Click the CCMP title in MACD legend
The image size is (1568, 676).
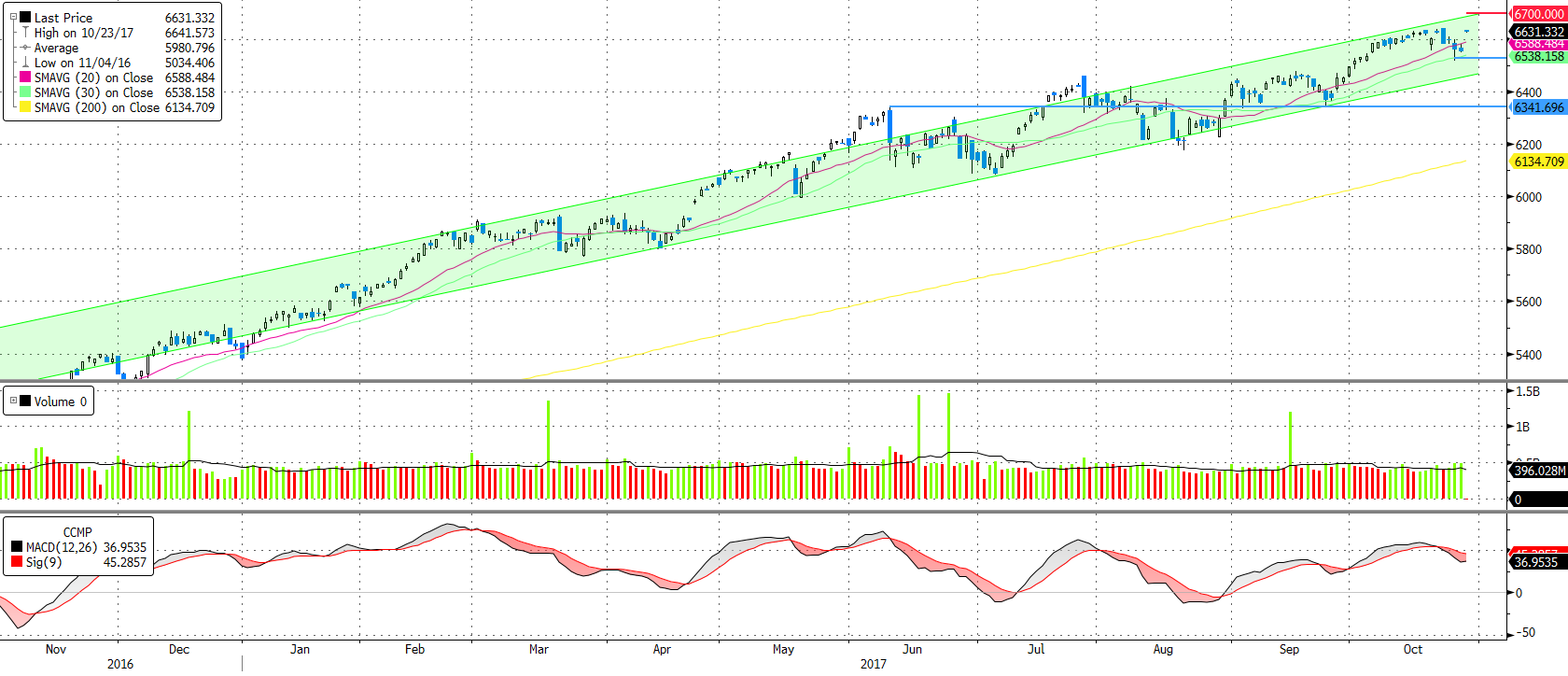[77, 532]
